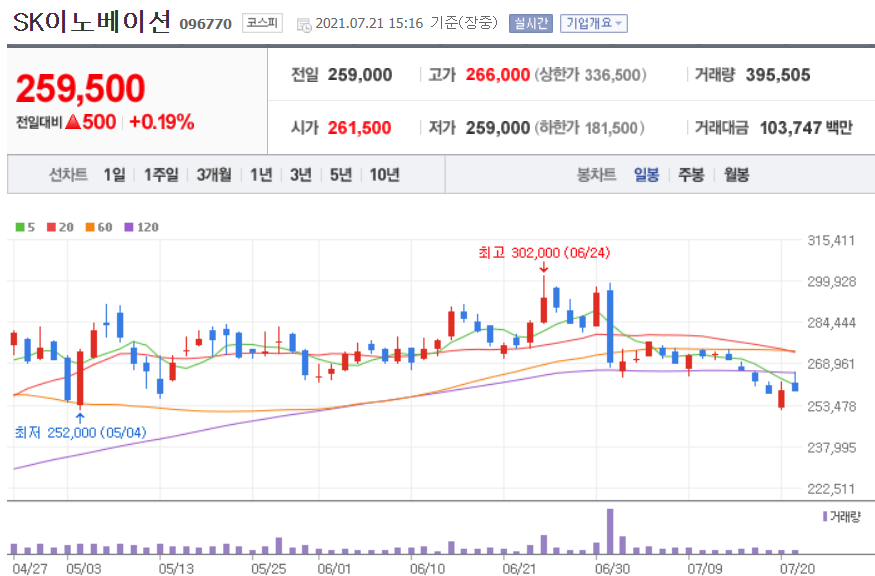Click the +0.19% change percentage

coord(161,122)
